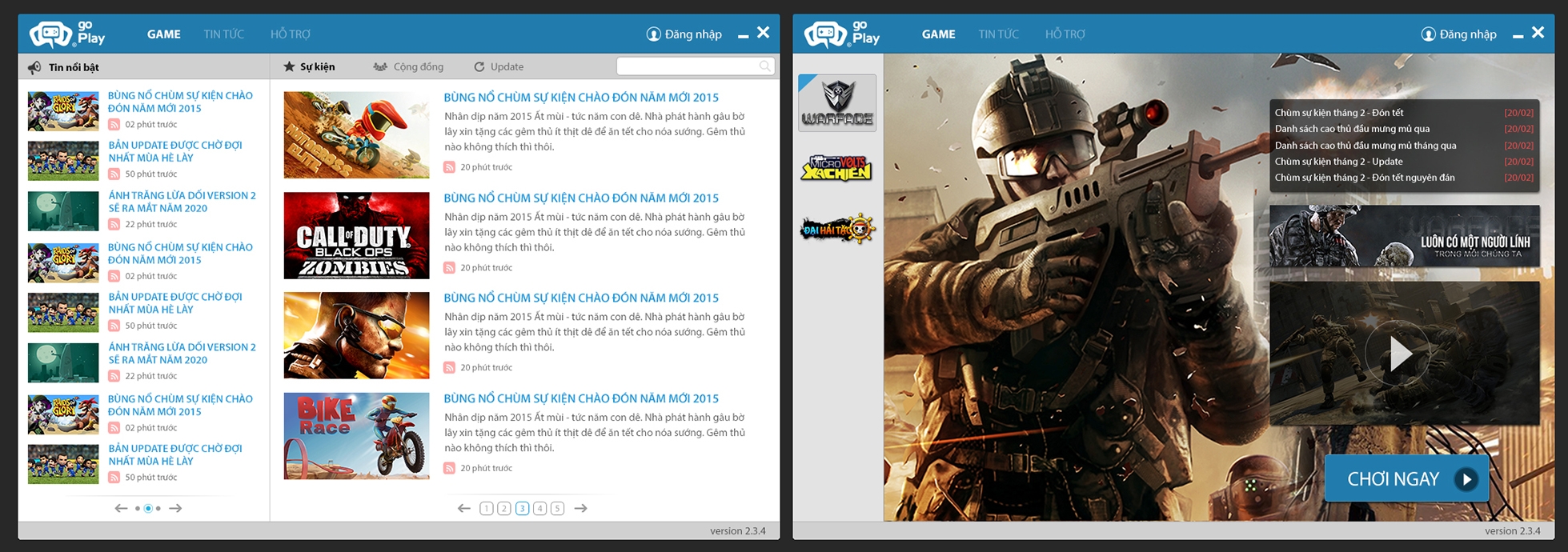
Task: Open TIN TỨC menu in the right window
Action: (x=999, y=34)
